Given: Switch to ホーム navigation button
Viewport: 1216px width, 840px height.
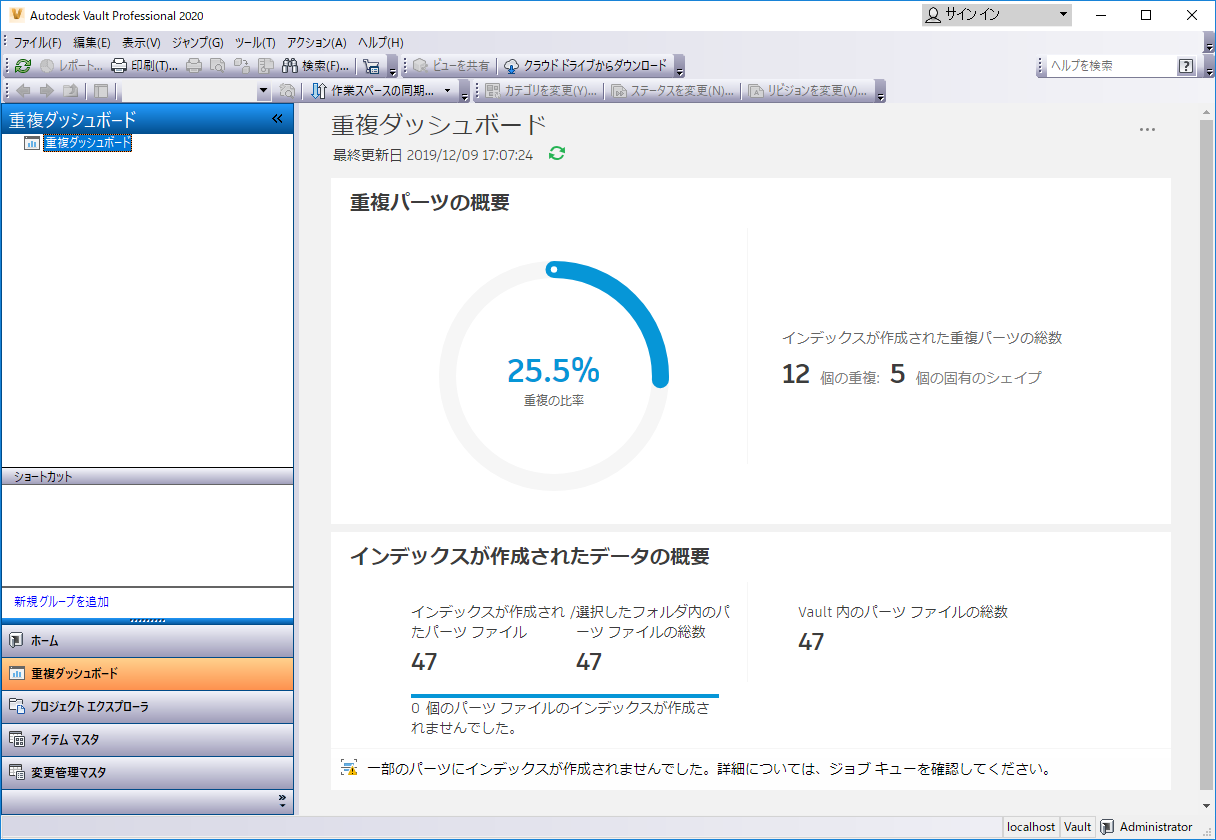Looking at the screenshot, I should click(x=148, y=641).
